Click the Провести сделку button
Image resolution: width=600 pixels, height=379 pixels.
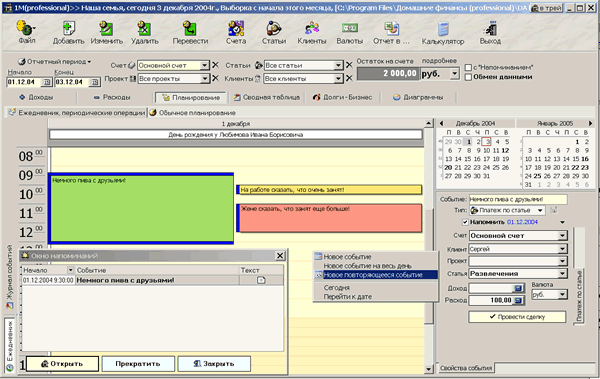tap(517, 317)
